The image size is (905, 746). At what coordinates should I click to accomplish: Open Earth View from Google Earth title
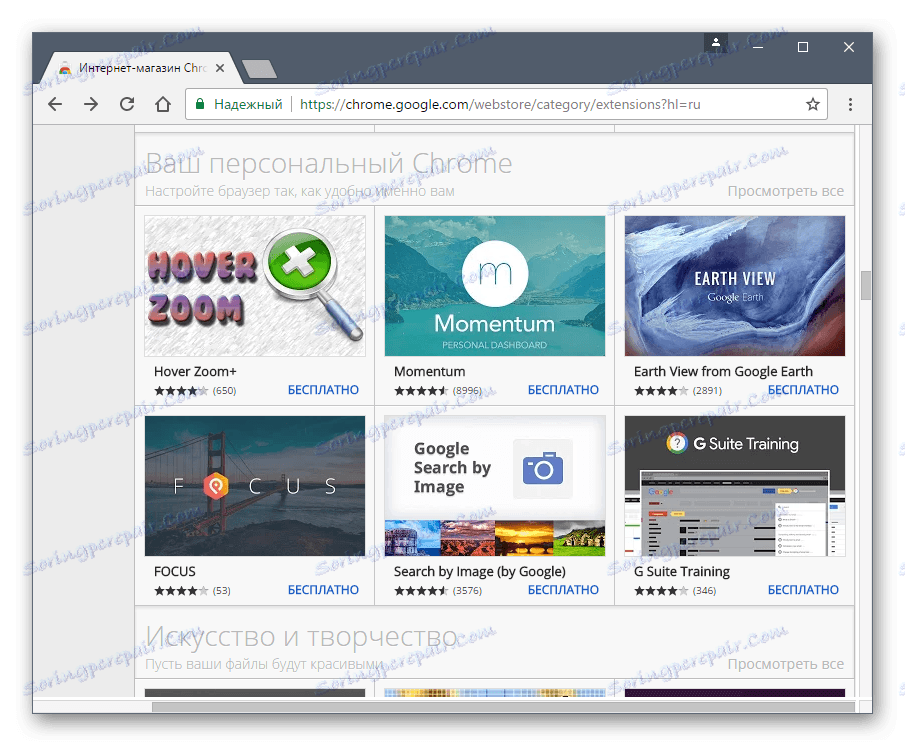coord(723,372)
